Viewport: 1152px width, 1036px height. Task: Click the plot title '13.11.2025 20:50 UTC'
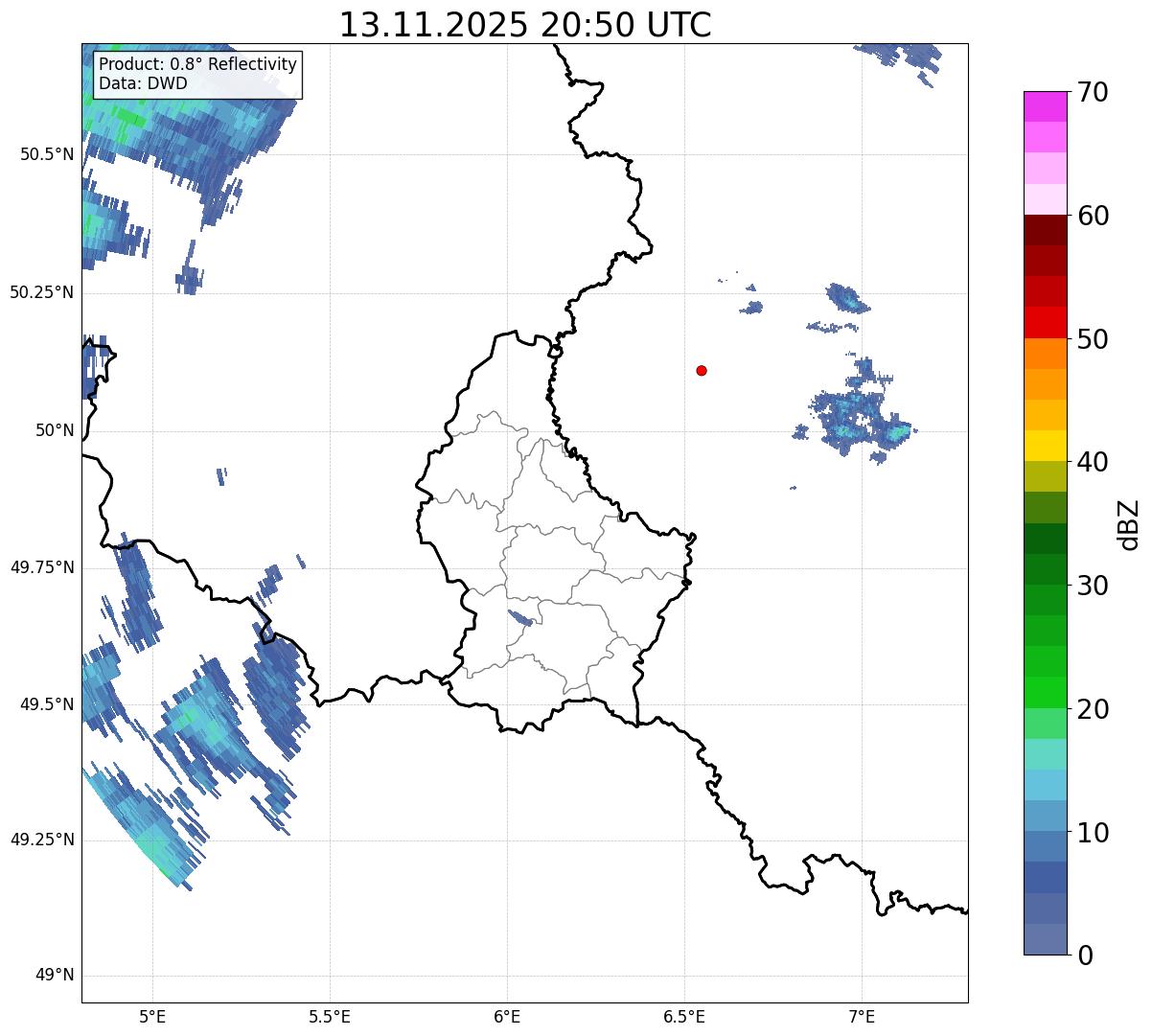525,25
